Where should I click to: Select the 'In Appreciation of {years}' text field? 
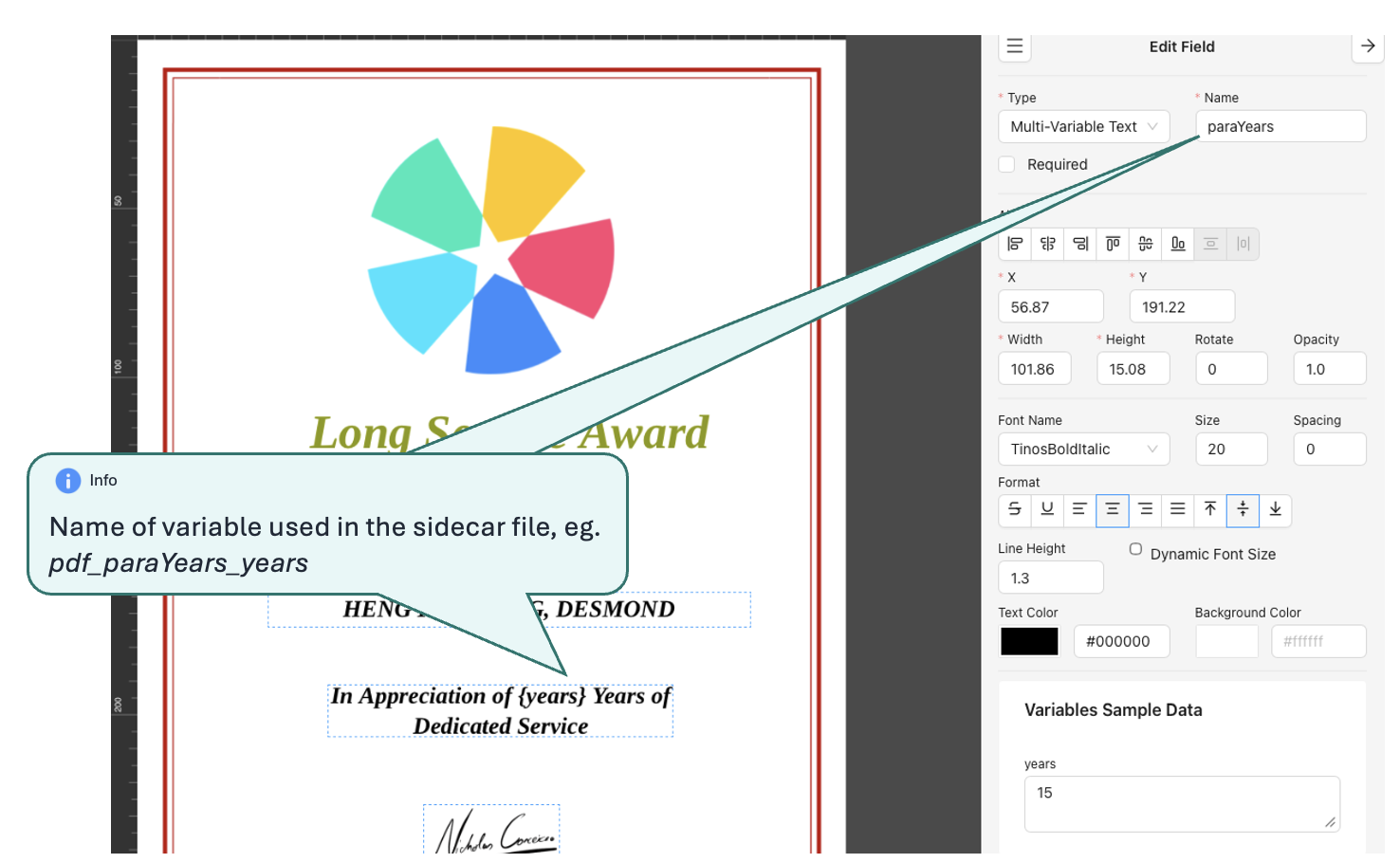tap(501, 711)
